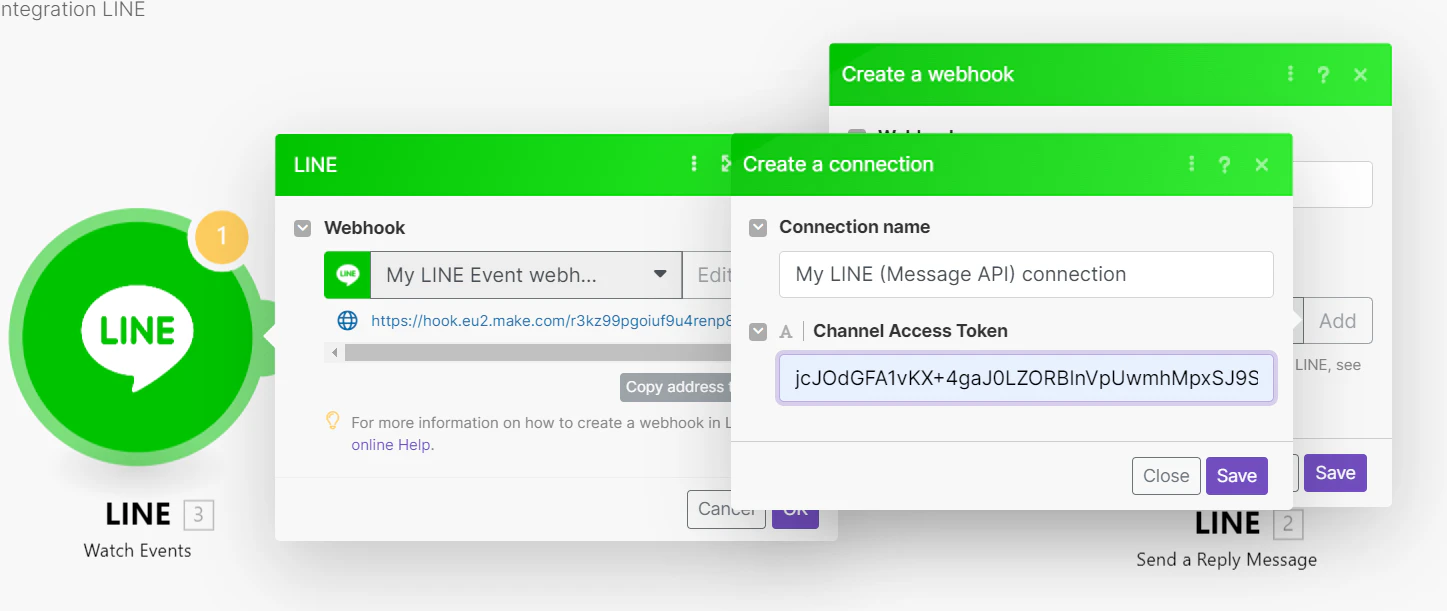The height and width of the screenshot is (611, 1447).
Task: Open the My LINE Event webhook dropdown
Action: (x=526, y=275)
